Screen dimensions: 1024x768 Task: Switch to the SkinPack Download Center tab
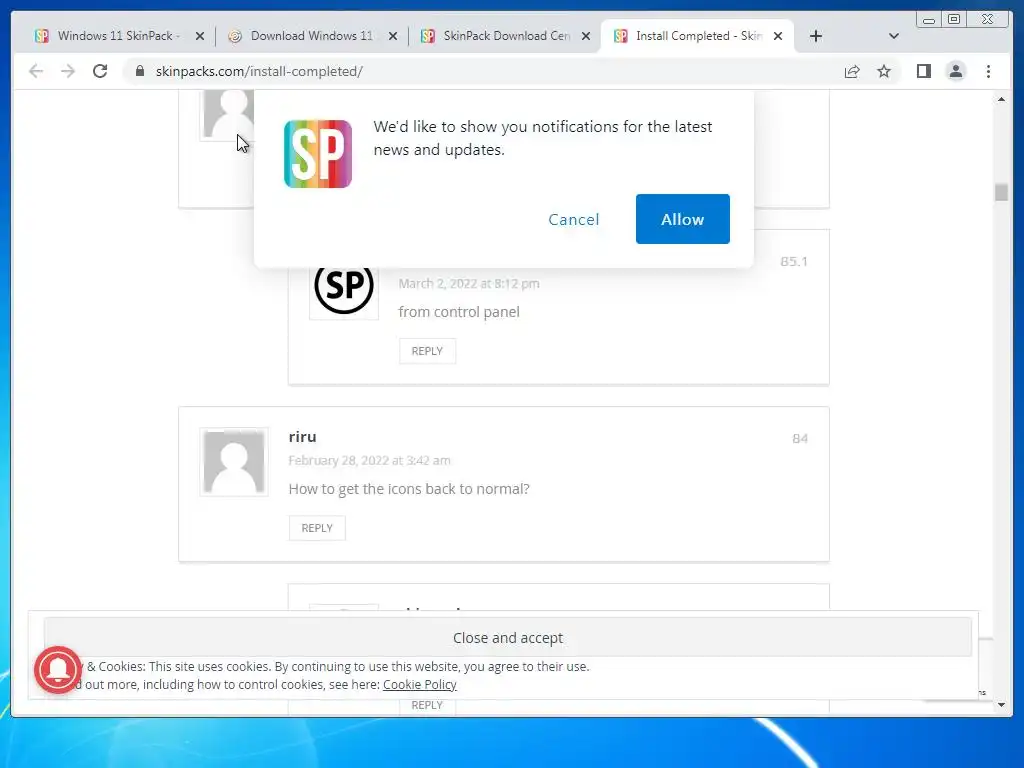coord(505,36)
